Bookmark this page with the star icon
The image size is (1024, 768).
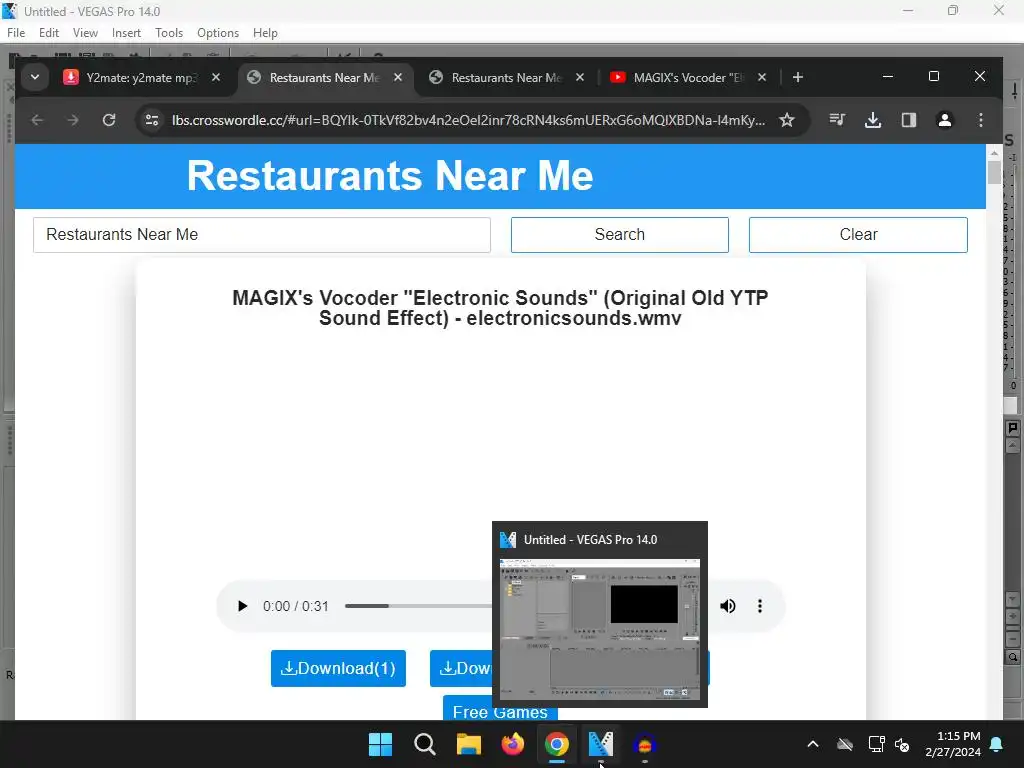coord(787,120)
